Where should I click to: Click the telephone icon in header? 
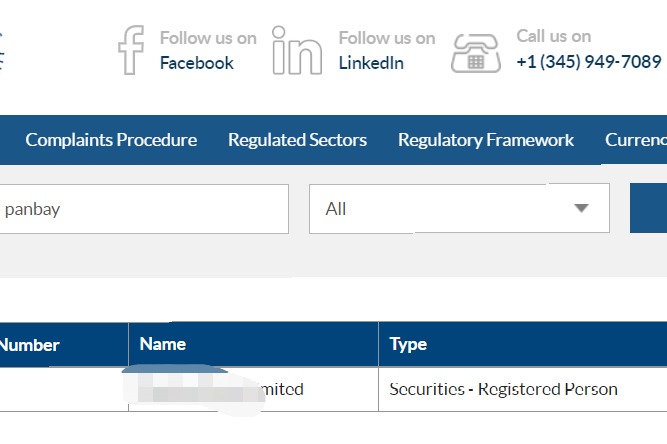(x=475, y=52)
